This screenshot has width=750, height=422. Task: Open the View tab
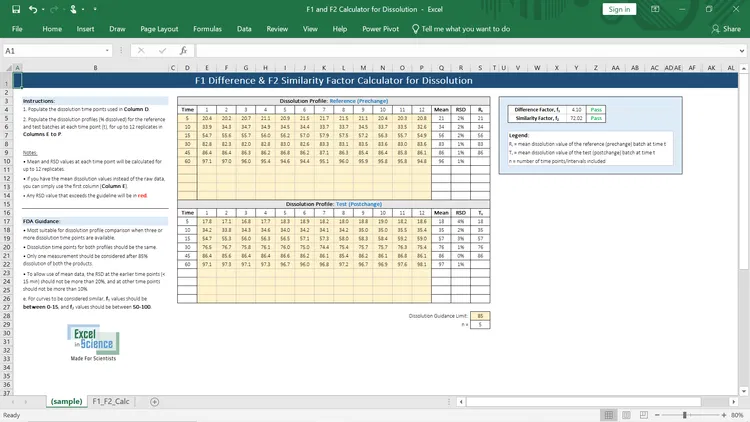(310, 29)
